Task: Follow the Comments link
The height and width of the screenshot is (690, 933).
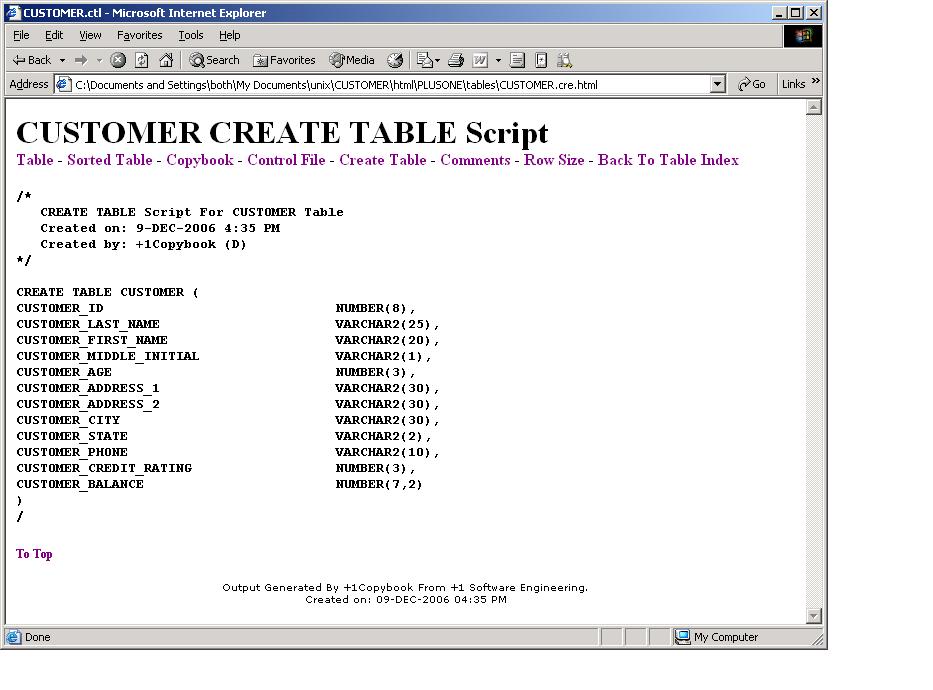Action: tap(475, 160)
